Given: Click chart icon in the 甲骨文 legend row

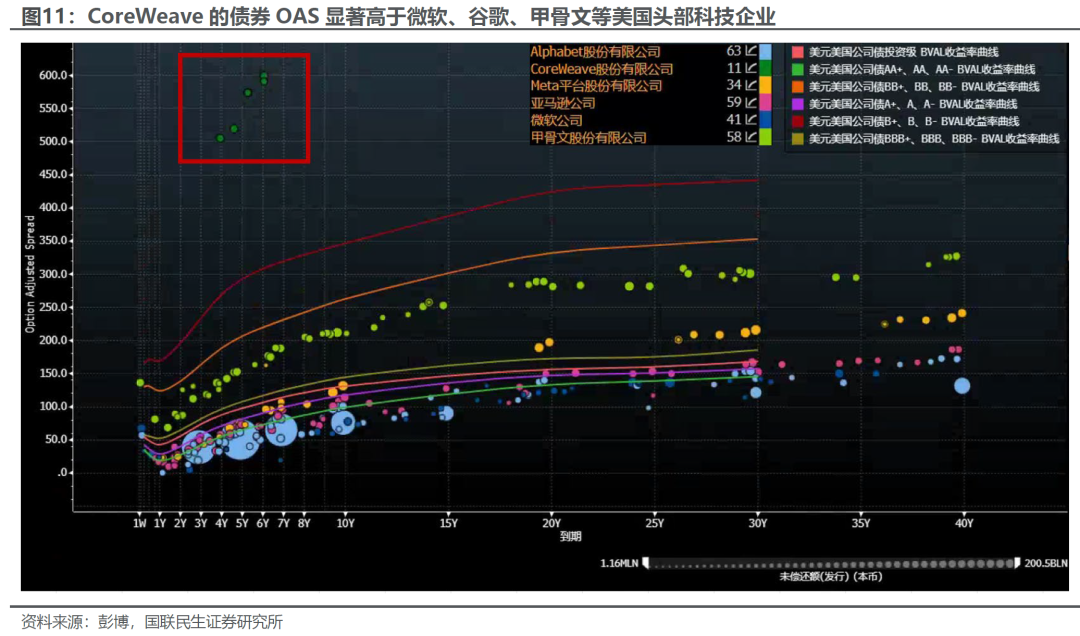Looking at the screenshot, I should click(x=751, y=137).
